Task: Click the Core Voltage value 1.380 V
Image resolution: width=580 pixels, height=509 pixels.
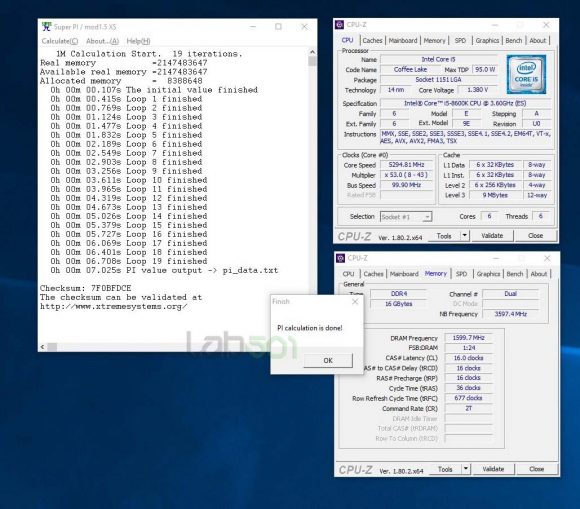Action: point(478,90)
